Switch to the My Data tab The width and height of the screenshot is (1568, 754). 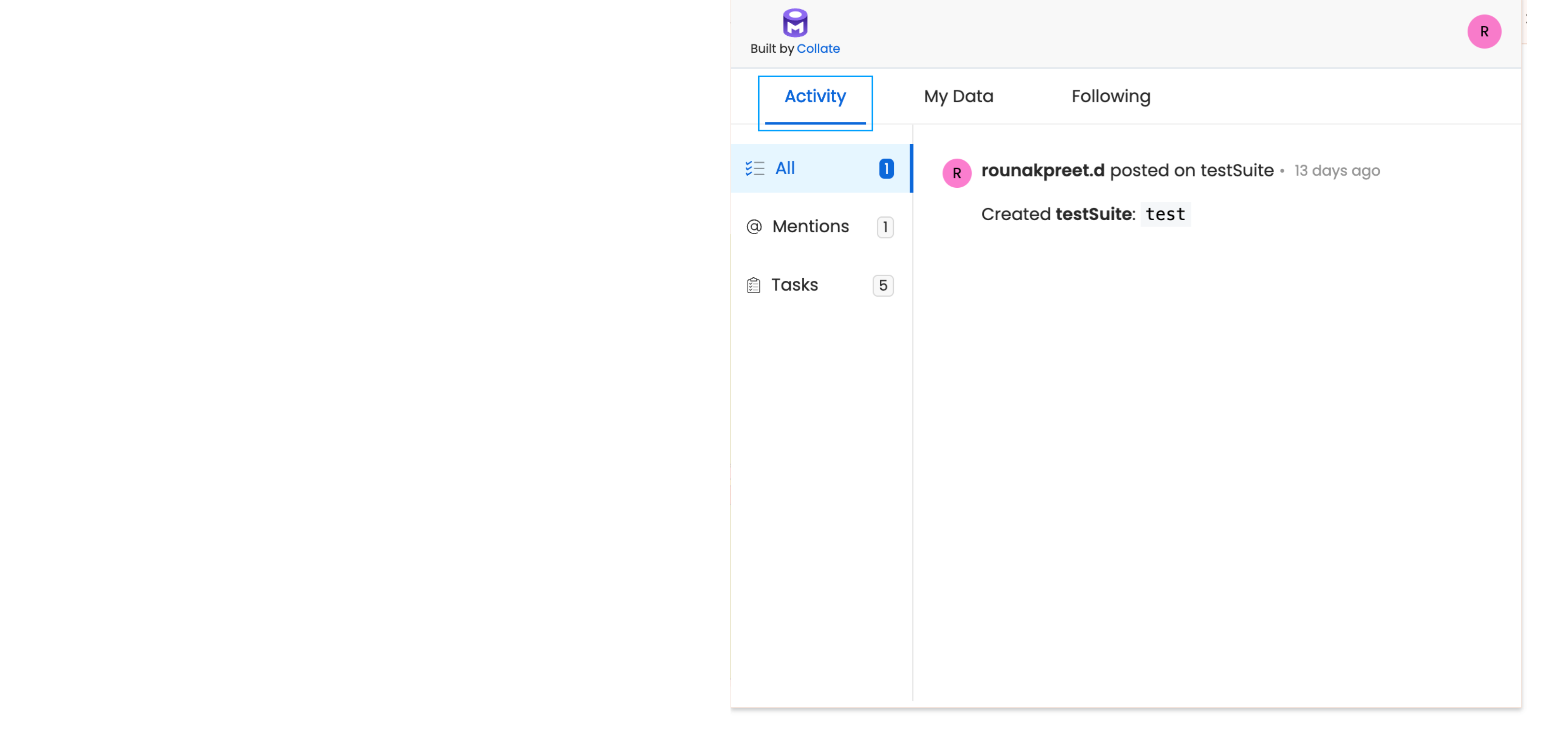958,96
